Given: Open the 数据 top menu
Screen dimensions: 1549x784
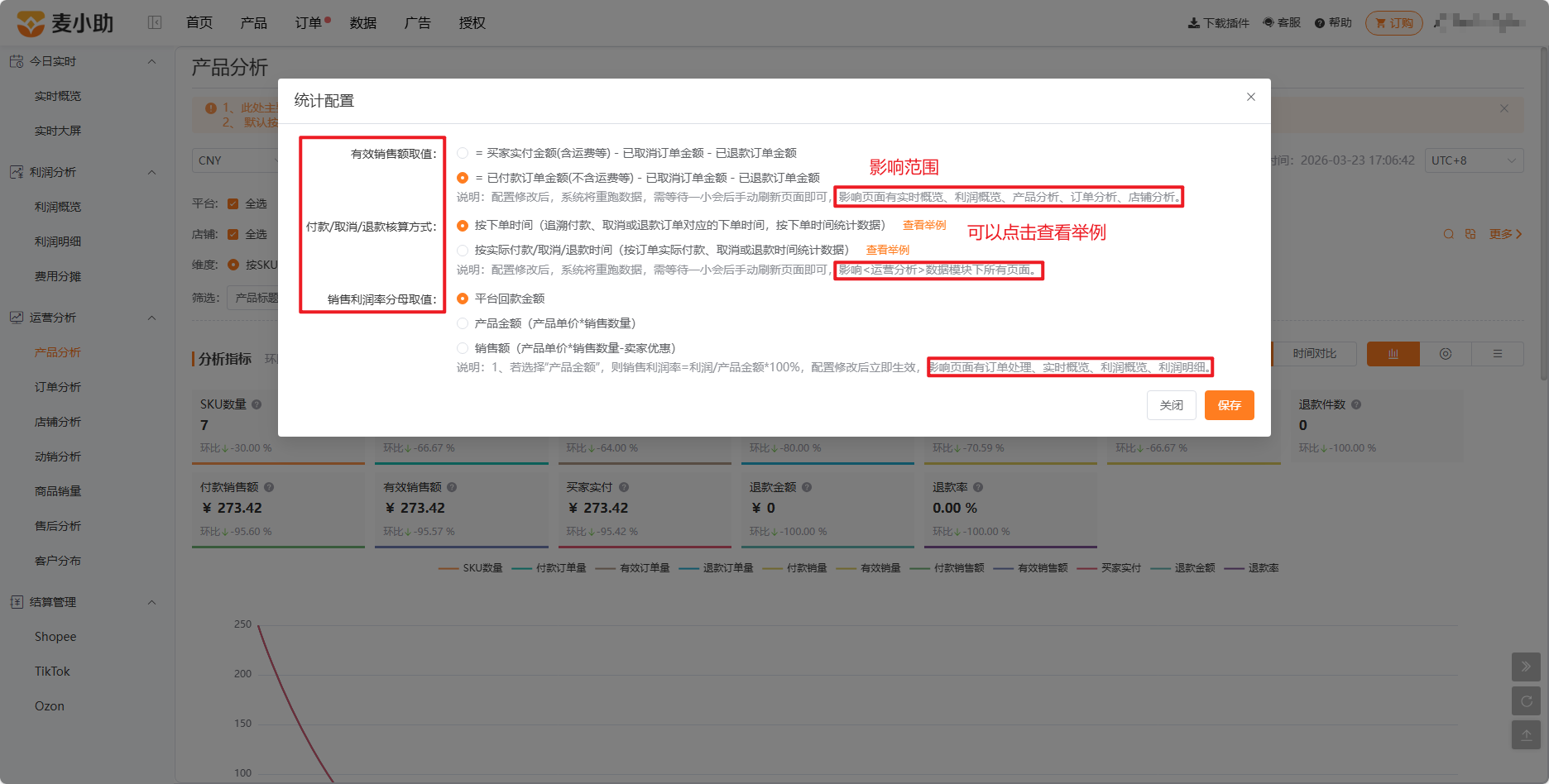Looking at the screenshot, I should [363, 23].
